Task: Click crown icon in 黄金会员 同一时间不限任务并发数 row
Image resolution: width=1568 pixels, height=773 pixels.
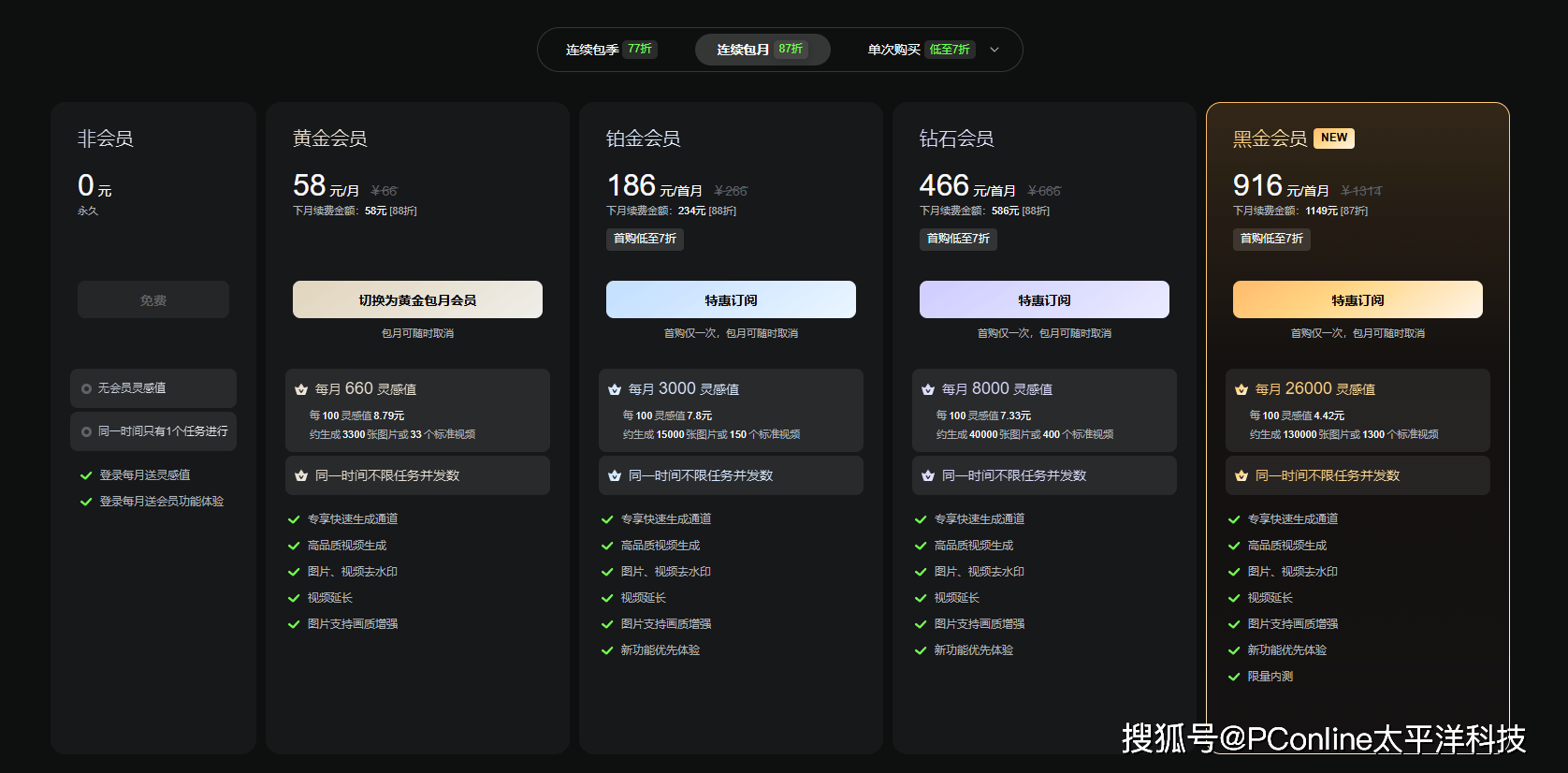Action: point(301,476)
